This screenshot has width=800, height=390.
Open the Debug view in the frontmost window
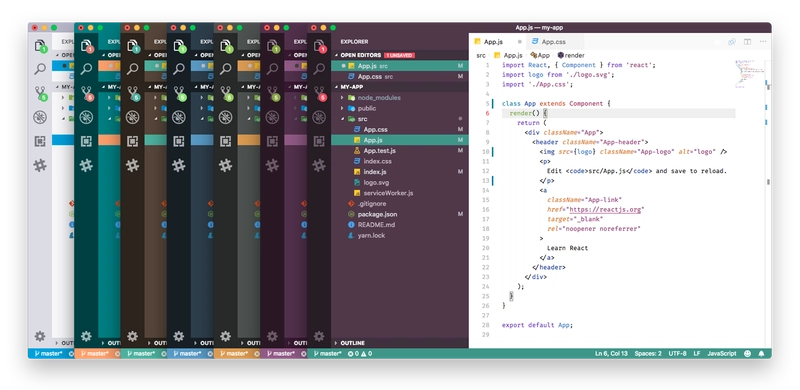tap(319, 117)
